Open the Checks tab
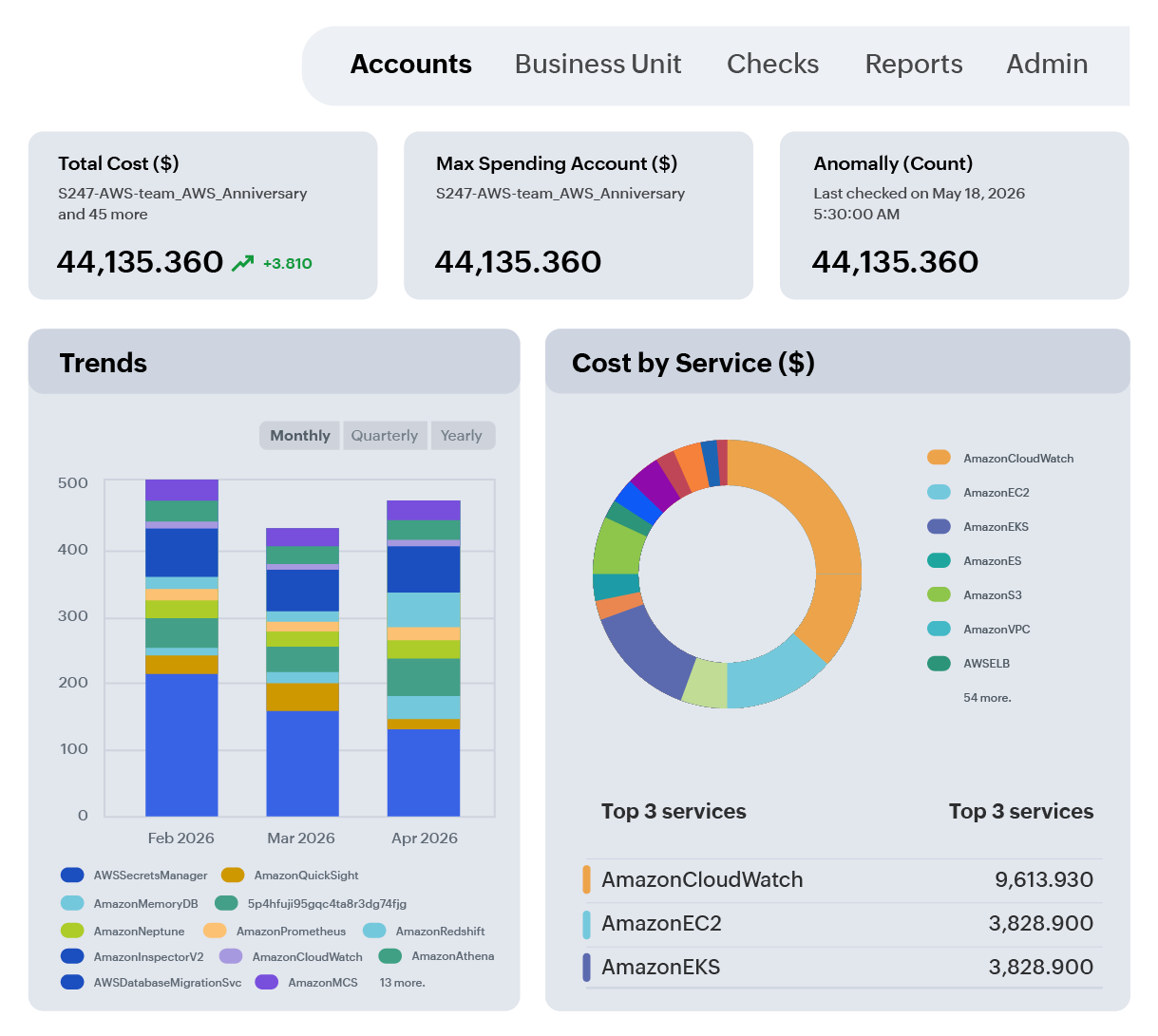 coord(772,64)
